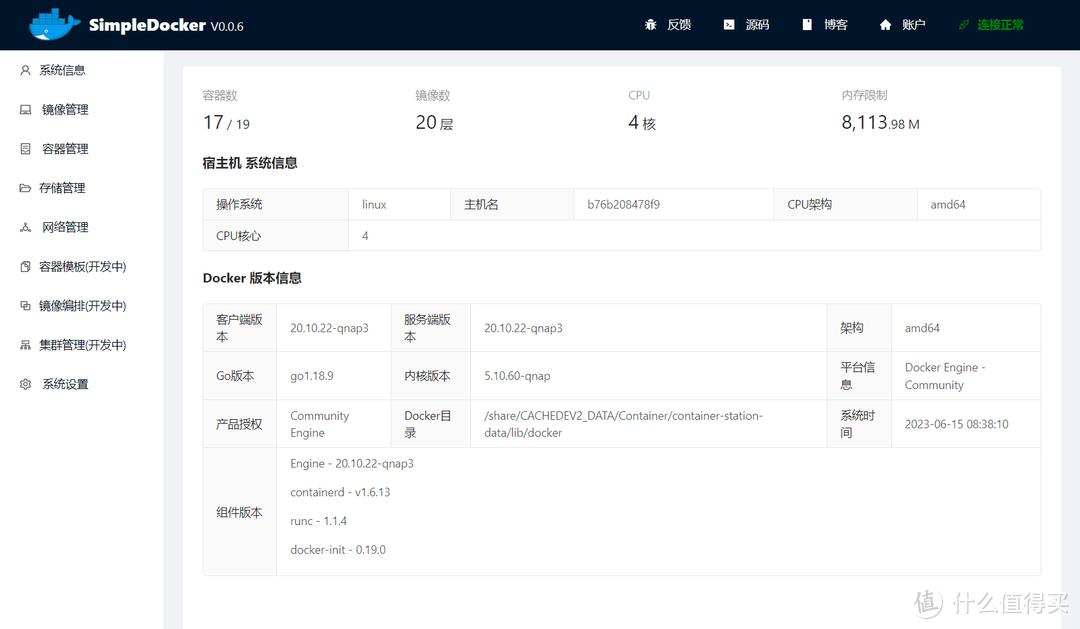Click the home icon beside 账户
This screenshot has height=629, width=1080.
(x=885, y=25)
